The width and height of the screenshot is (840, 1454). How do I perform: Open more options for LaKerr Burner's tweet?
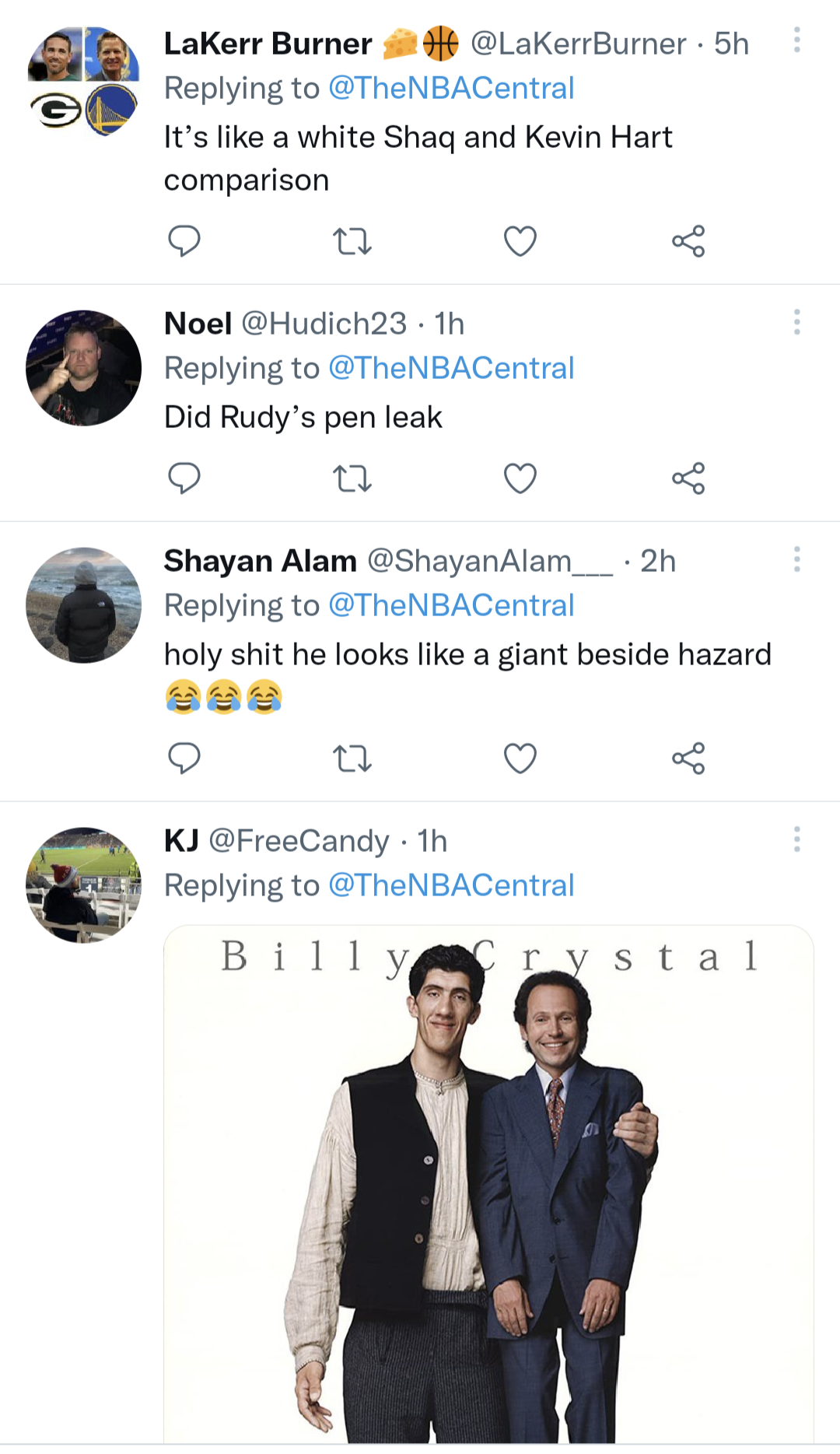click(796, 40)
